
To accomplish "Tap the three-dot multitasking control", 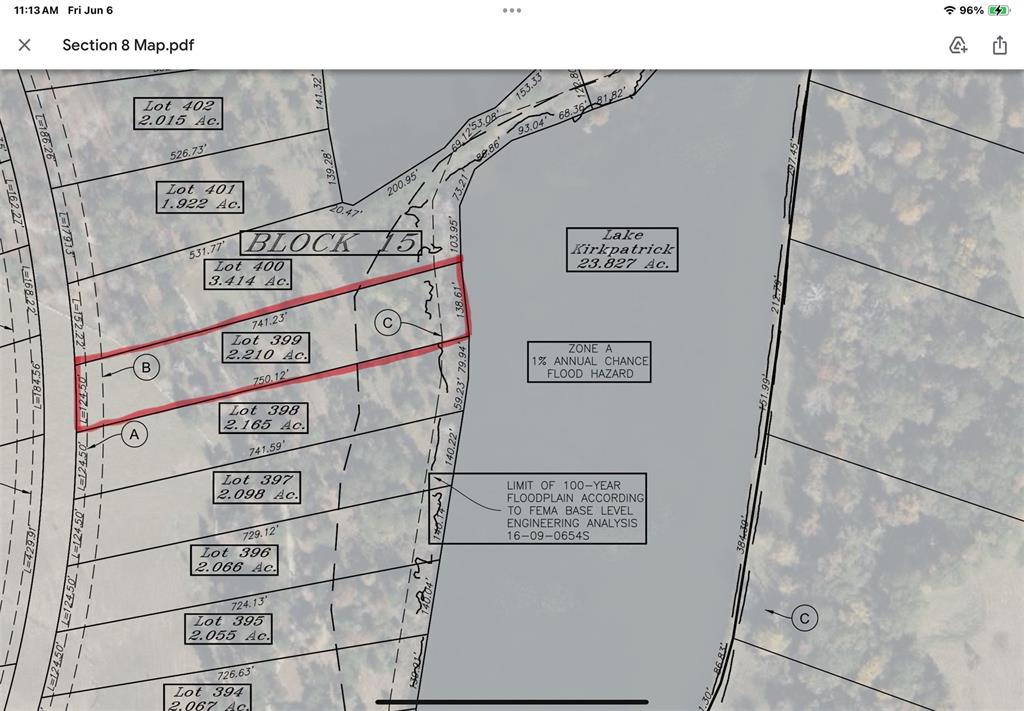I will [x=512, y=10].
